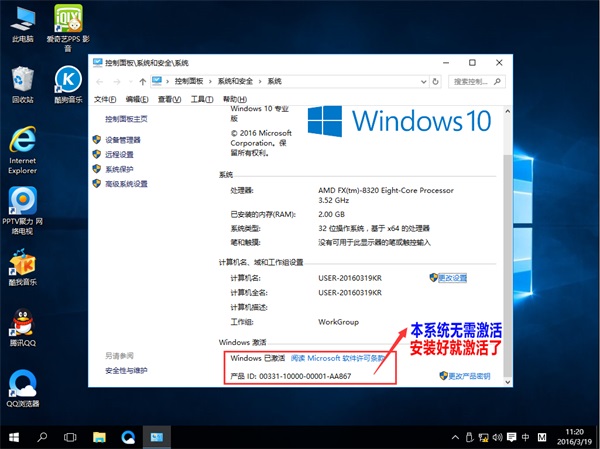This screenshot has height=449, width=600.
Task: Open the 腾讯QQ desktop icon
Action: (x=22, y=324)
